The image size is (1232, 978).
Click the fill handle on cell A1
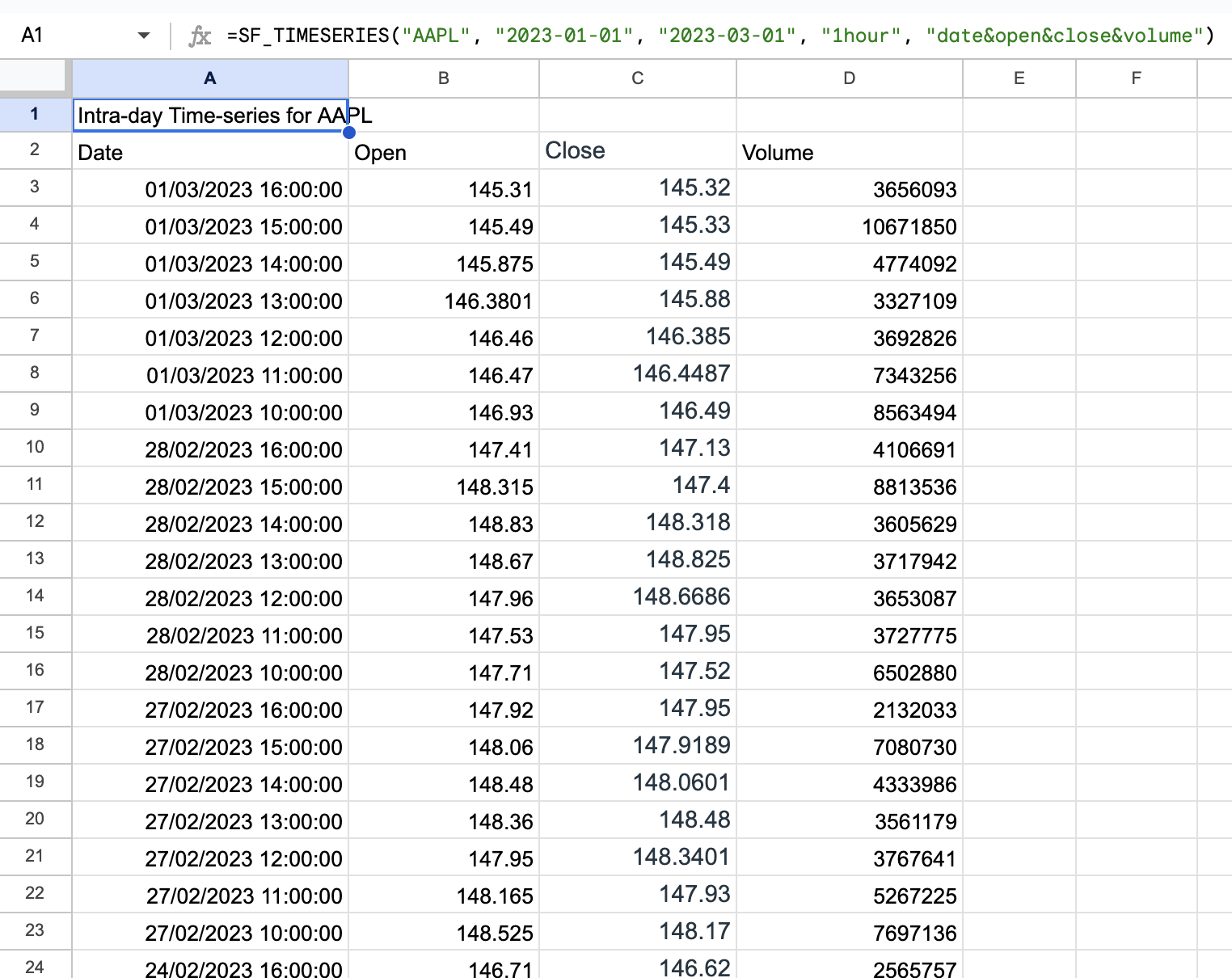(x=349, y=133)
